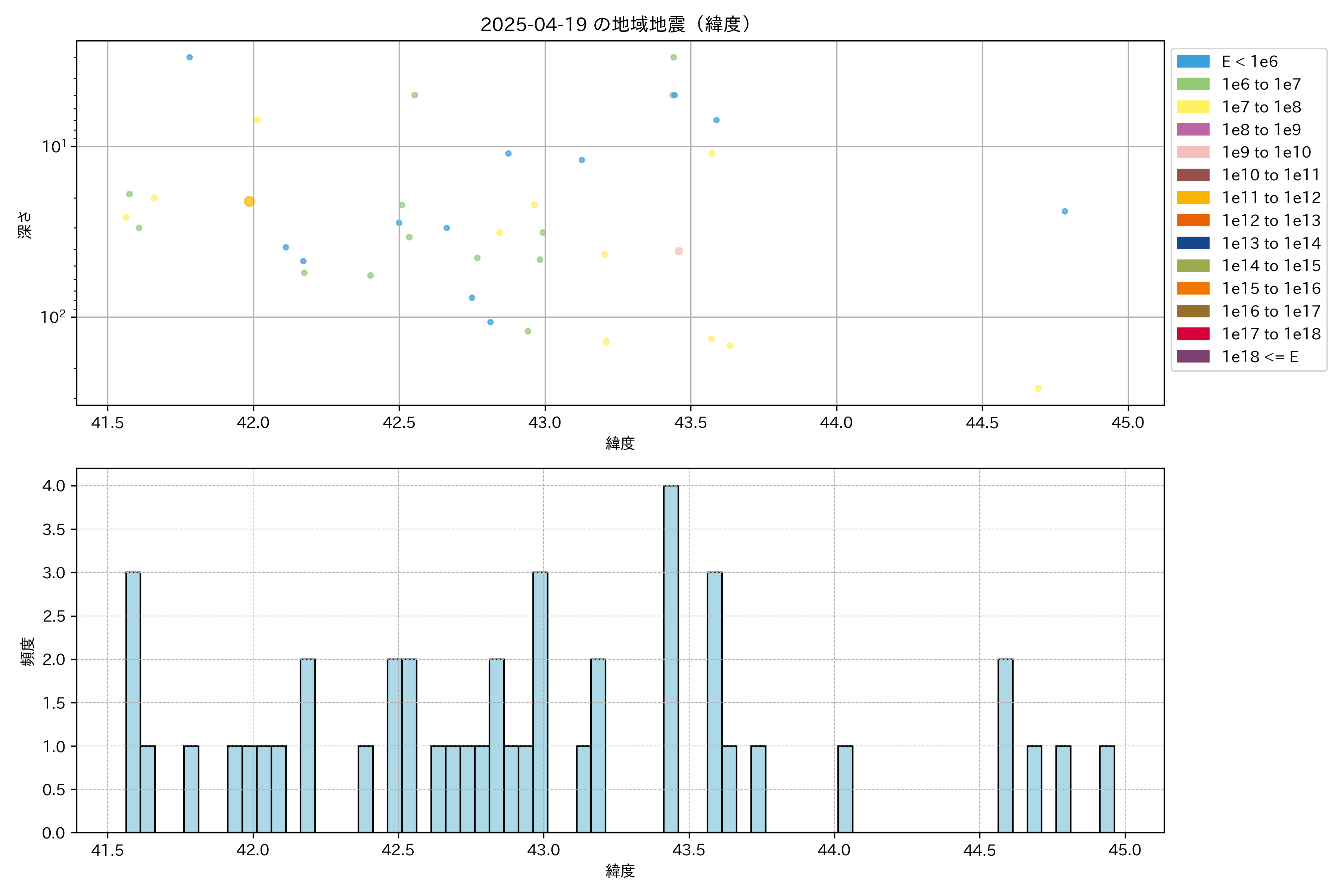Click the yellow 1e7 to 1e8 swatch
Screen dimensions: 1344x896
click(1192, 107)
